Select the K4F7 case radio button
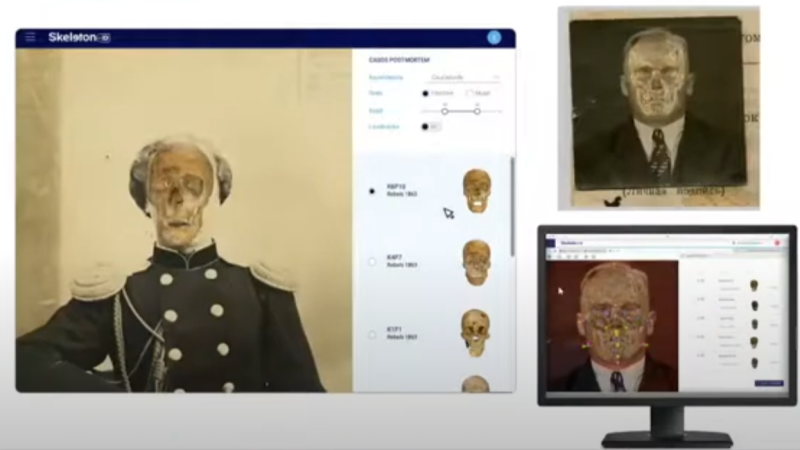This screenshot has height=450, width=800. point(372,262)
